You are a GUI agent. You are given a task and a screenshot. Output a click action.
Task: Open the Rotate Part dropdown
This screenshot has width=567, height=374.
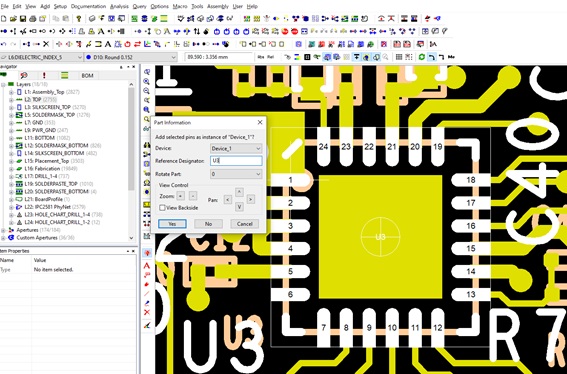point(236,174)
